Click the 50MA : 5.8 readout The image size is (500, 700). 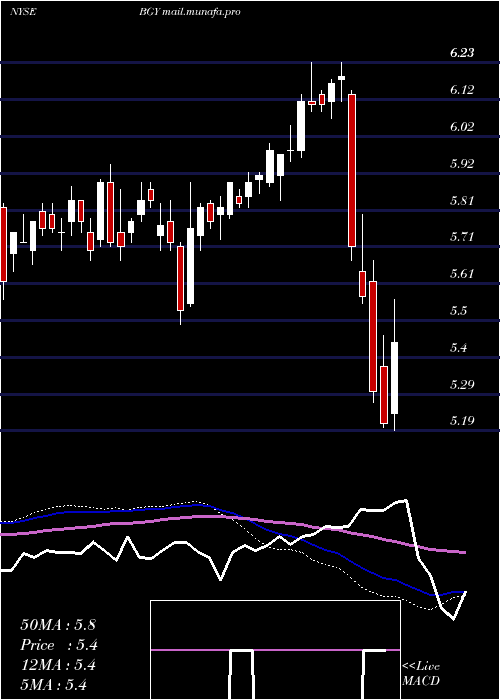click(58, 625)
